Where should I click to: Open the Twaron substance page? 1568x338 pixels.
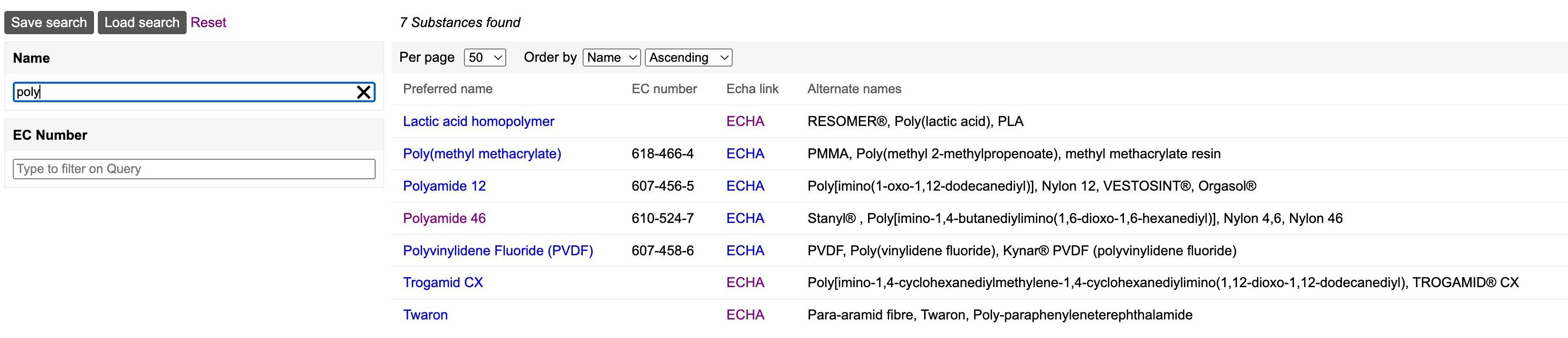[425, 315]
